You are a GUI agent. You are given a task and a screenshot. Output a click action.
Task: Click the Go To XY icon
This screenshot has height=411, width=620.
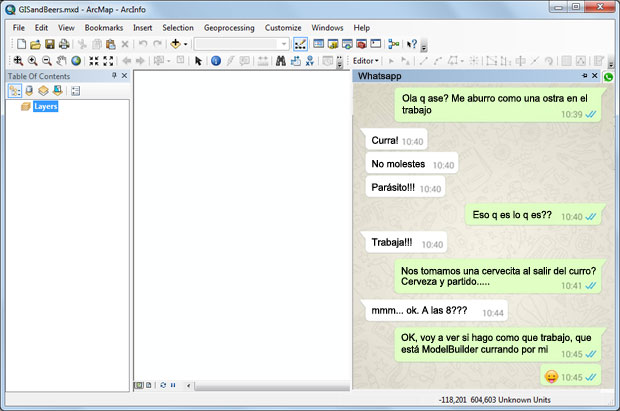pyautogui.click(x=310, y=61)
